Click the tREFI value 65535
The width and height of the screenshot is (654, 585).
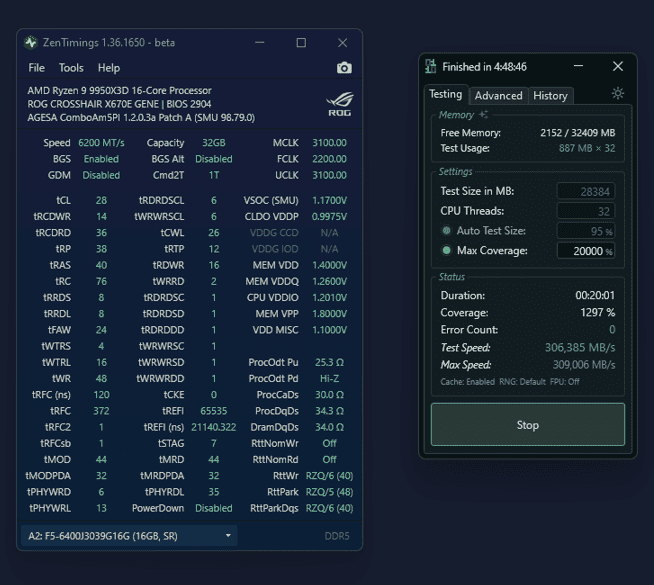(214, 411)
